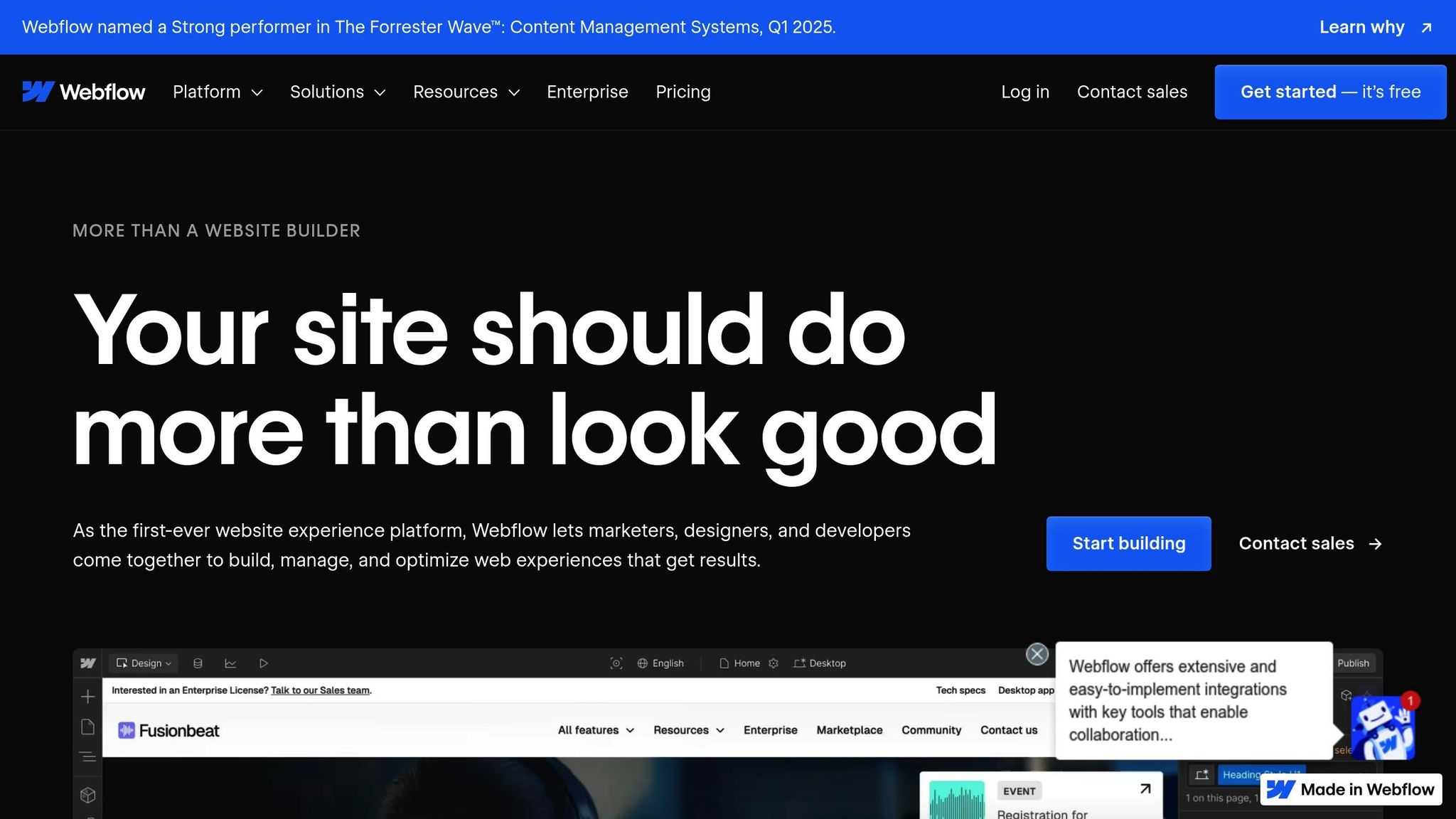Image resolution: width=1456 pixels, height=819 pixels.
Task: Click the preview play icon in Designer toolbar
Action: [263, 663]
